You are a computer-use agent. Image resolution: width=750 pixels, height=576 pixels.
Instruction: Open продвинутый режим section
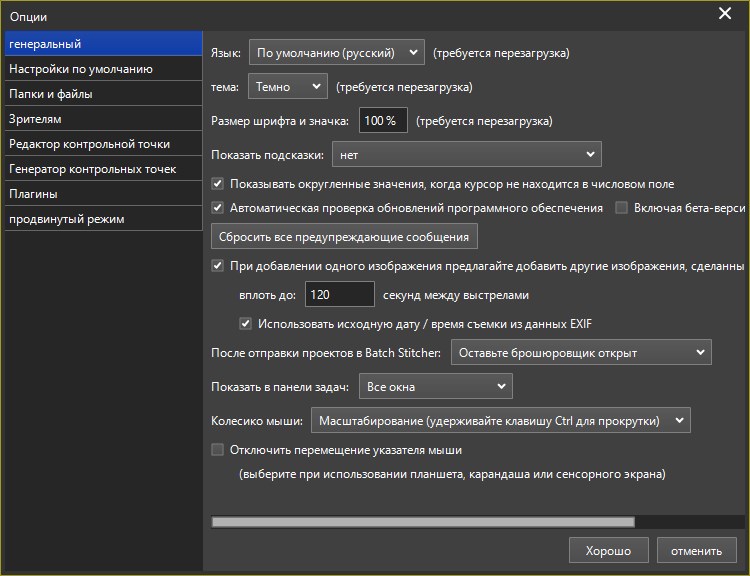(x=103, y=219)
